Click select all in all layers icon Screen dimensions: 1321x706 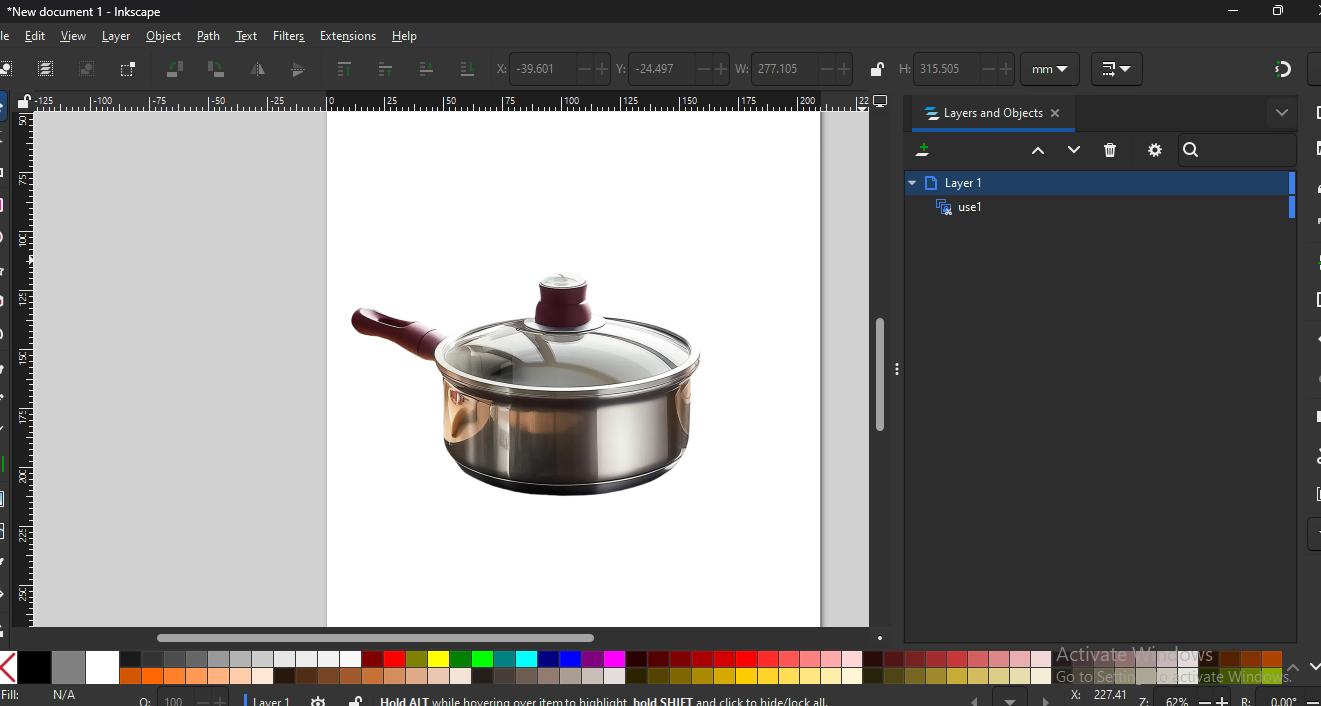pos(45,69)
